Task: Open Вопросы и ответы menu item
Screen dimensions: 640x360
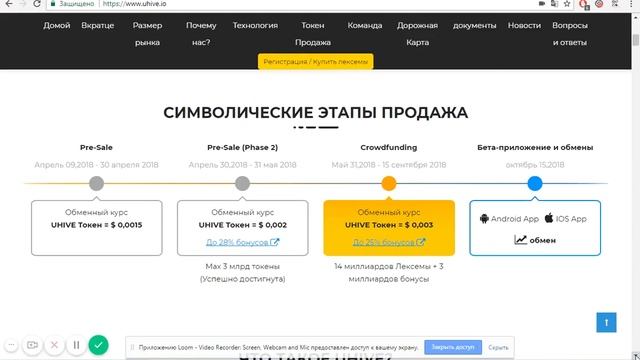Action: tap(570, 34)
